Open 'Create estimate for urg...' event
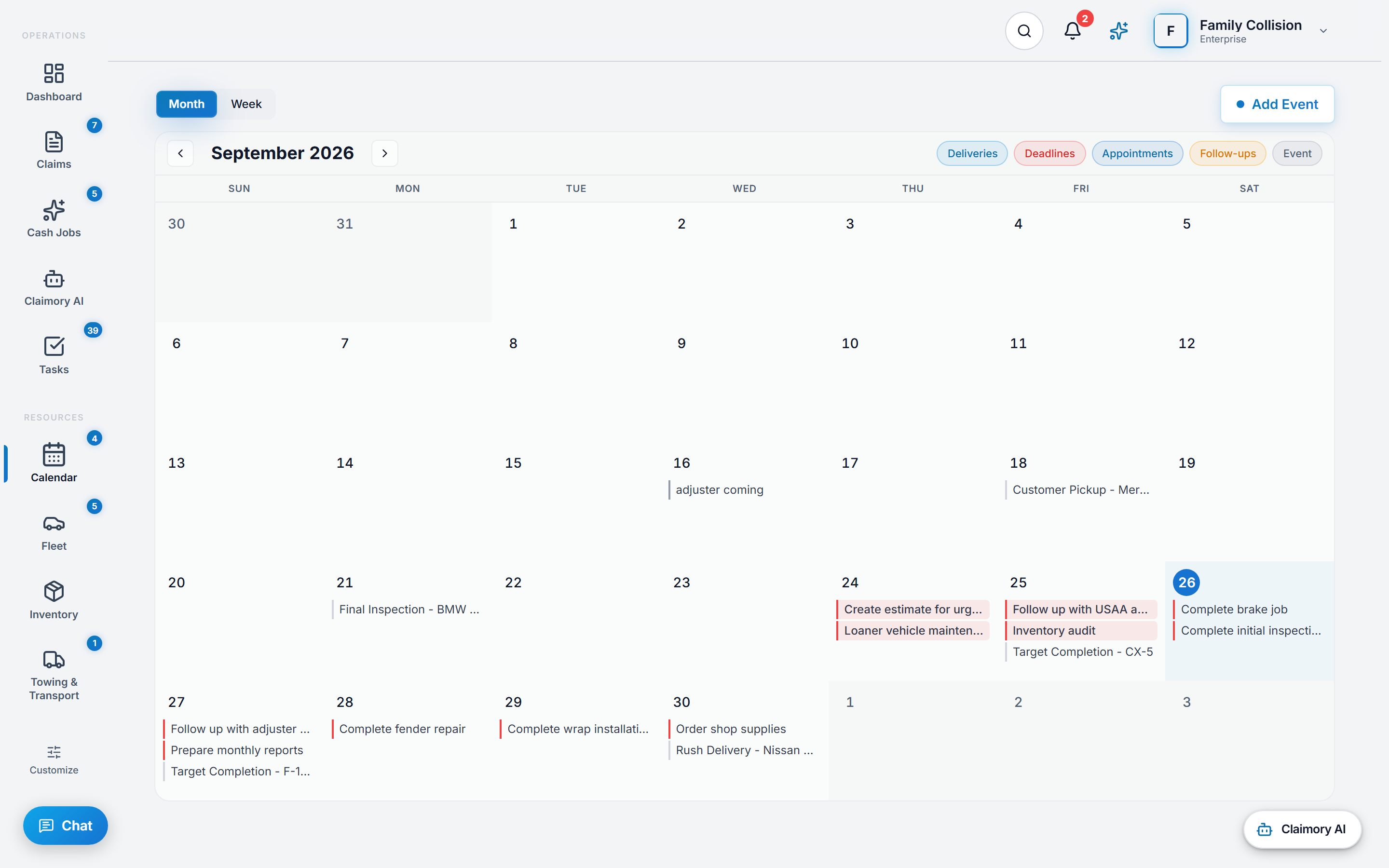The image size is (1389, 868). [x=912, y=609]
